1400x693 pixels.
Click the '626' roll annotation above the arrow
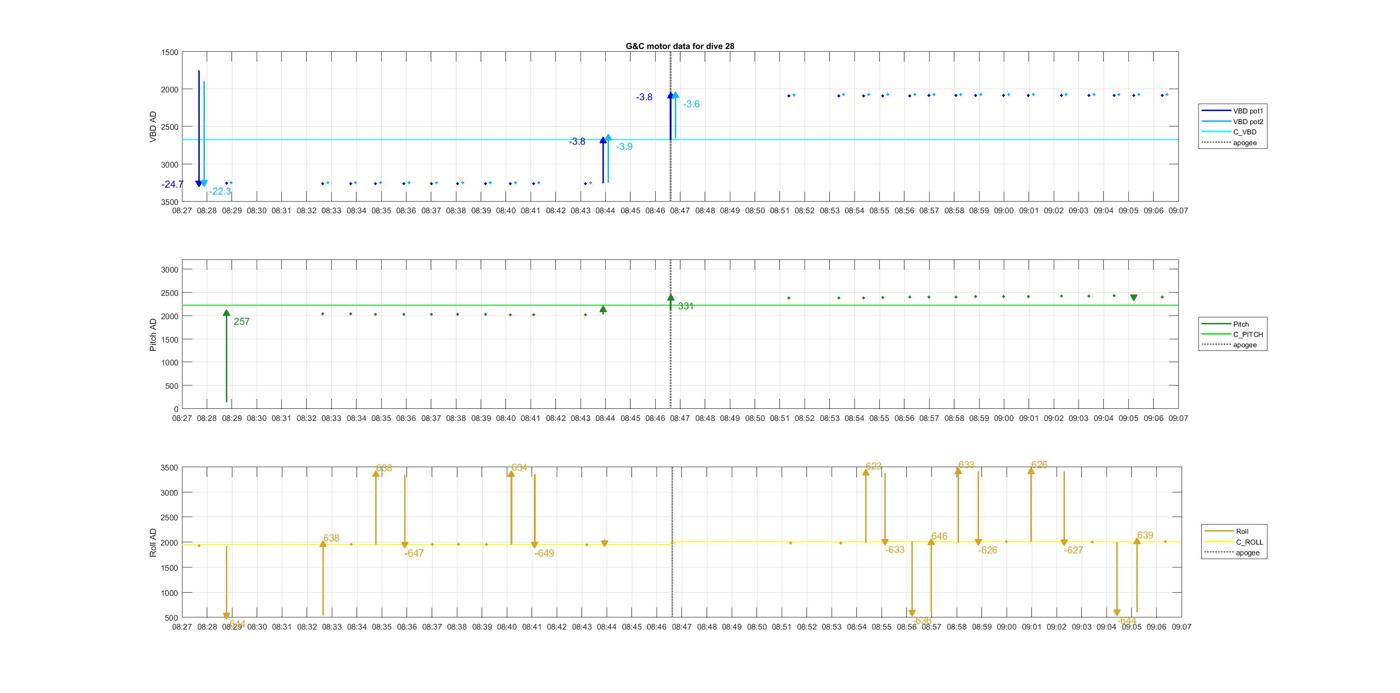[1039, 465]
